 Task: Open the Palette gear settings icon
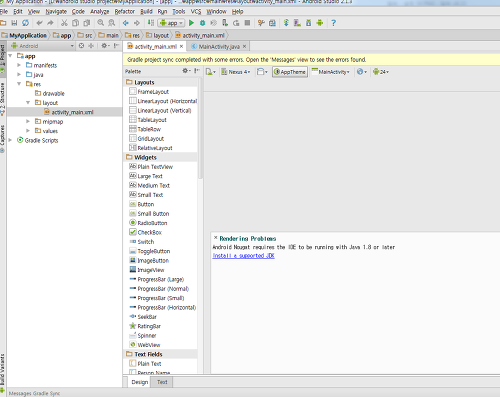pos(186,71)
